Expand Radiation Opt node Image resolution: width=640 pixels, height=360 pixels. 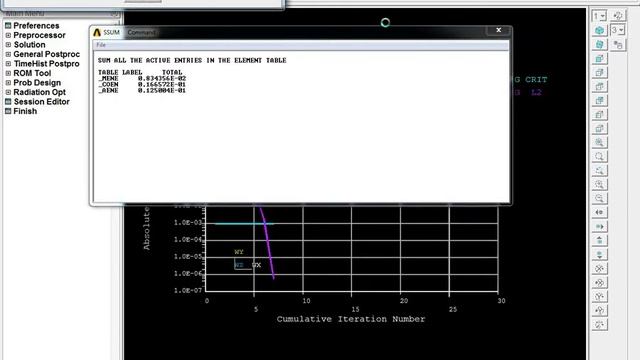click(x=8, y=92)
